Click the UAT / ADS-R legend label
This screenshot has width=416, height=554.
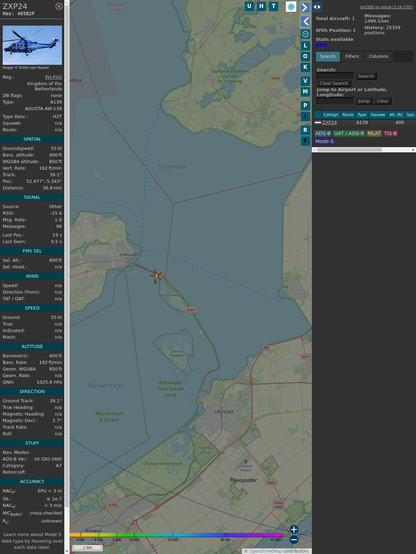click(x=349, y=133)
